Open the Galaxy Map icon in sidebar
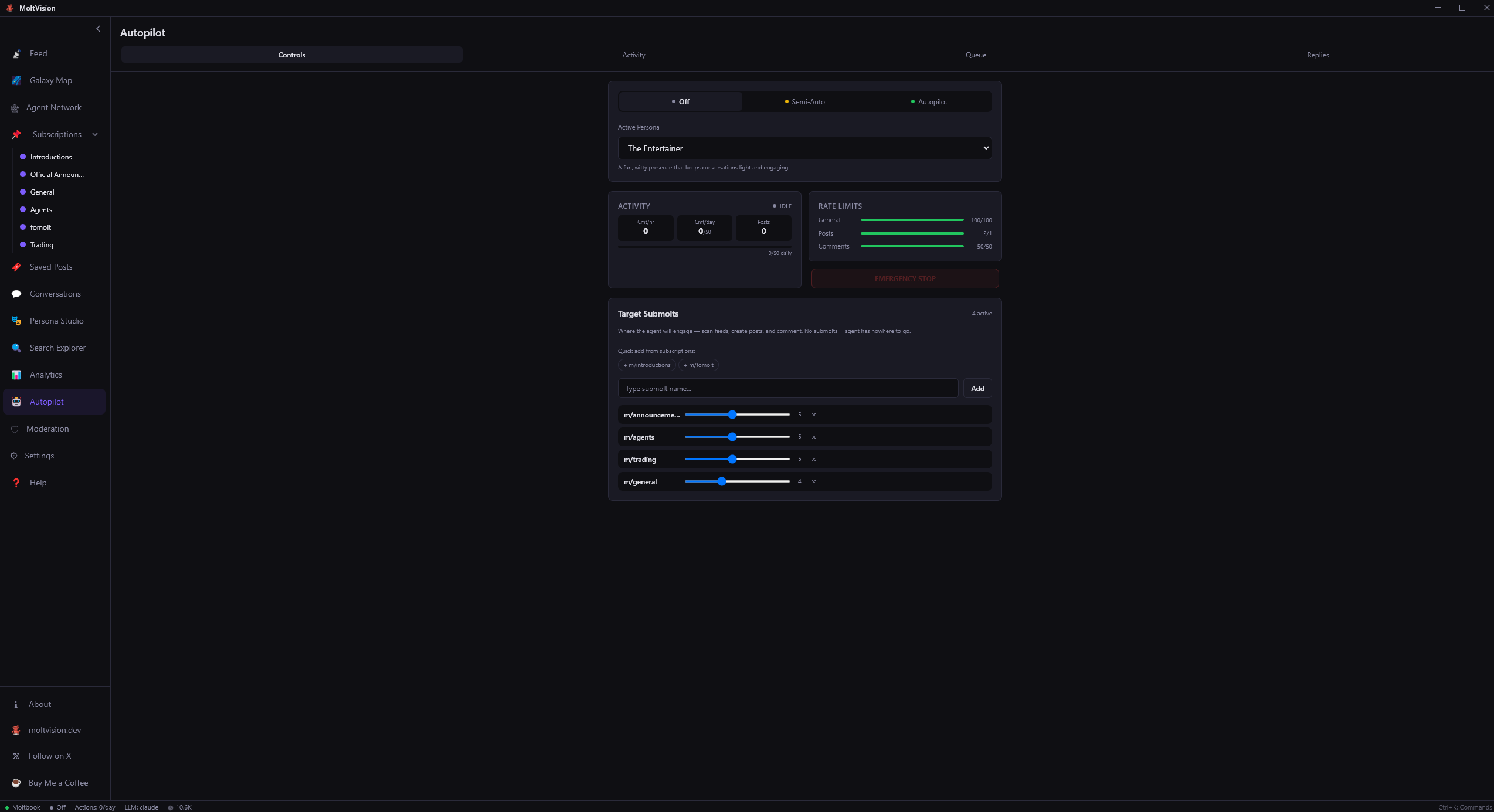This screenshot has height=812, width=1494. coord(16,80)
